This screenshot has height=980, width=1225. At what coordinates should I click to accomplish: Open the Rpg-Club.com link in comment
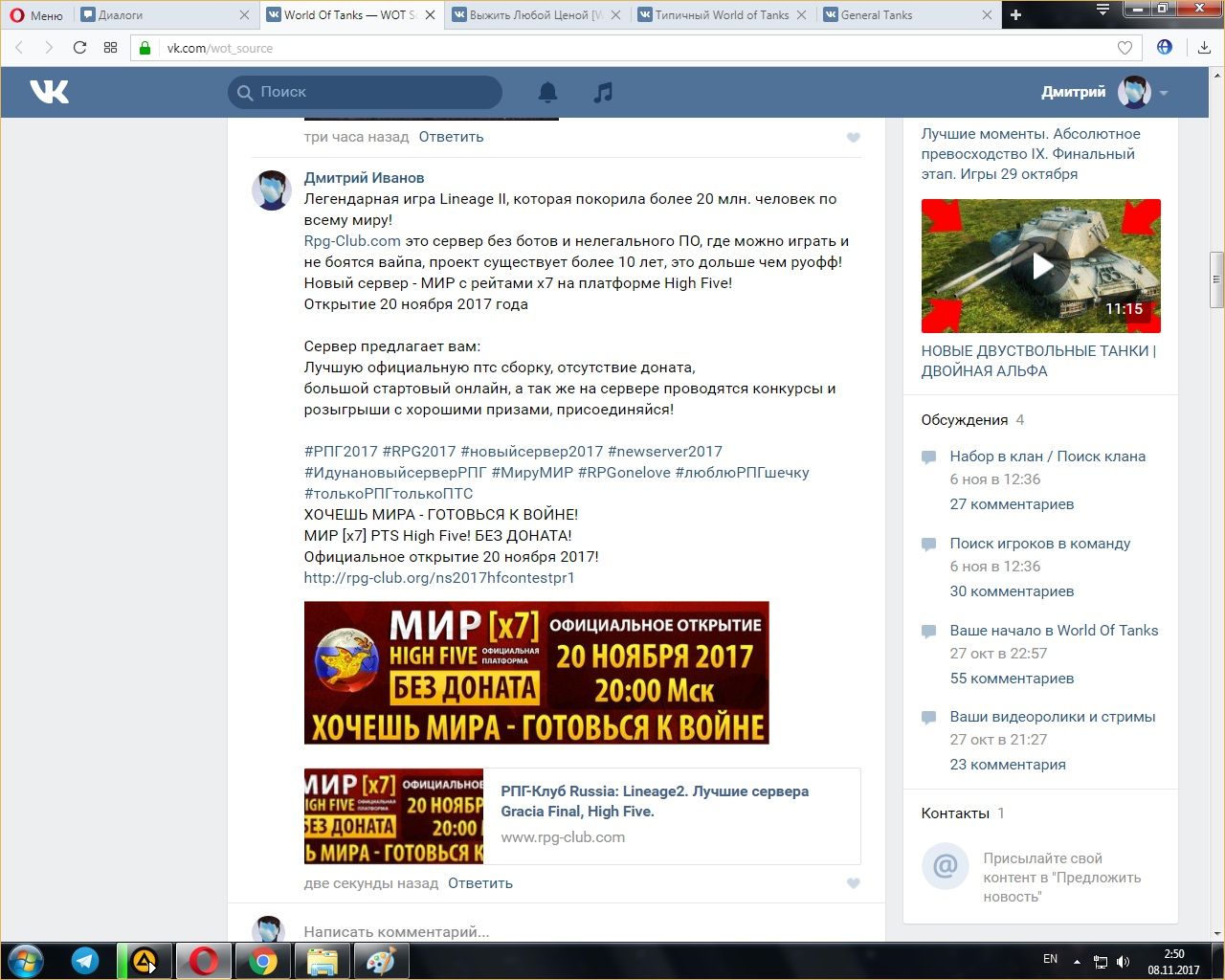pyautogui.click(x=352, y=241)
